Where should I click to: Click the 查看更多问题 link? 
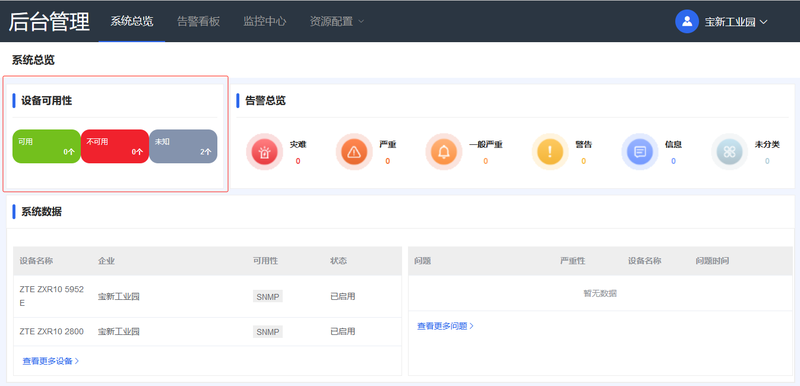[x=445, y=326]
